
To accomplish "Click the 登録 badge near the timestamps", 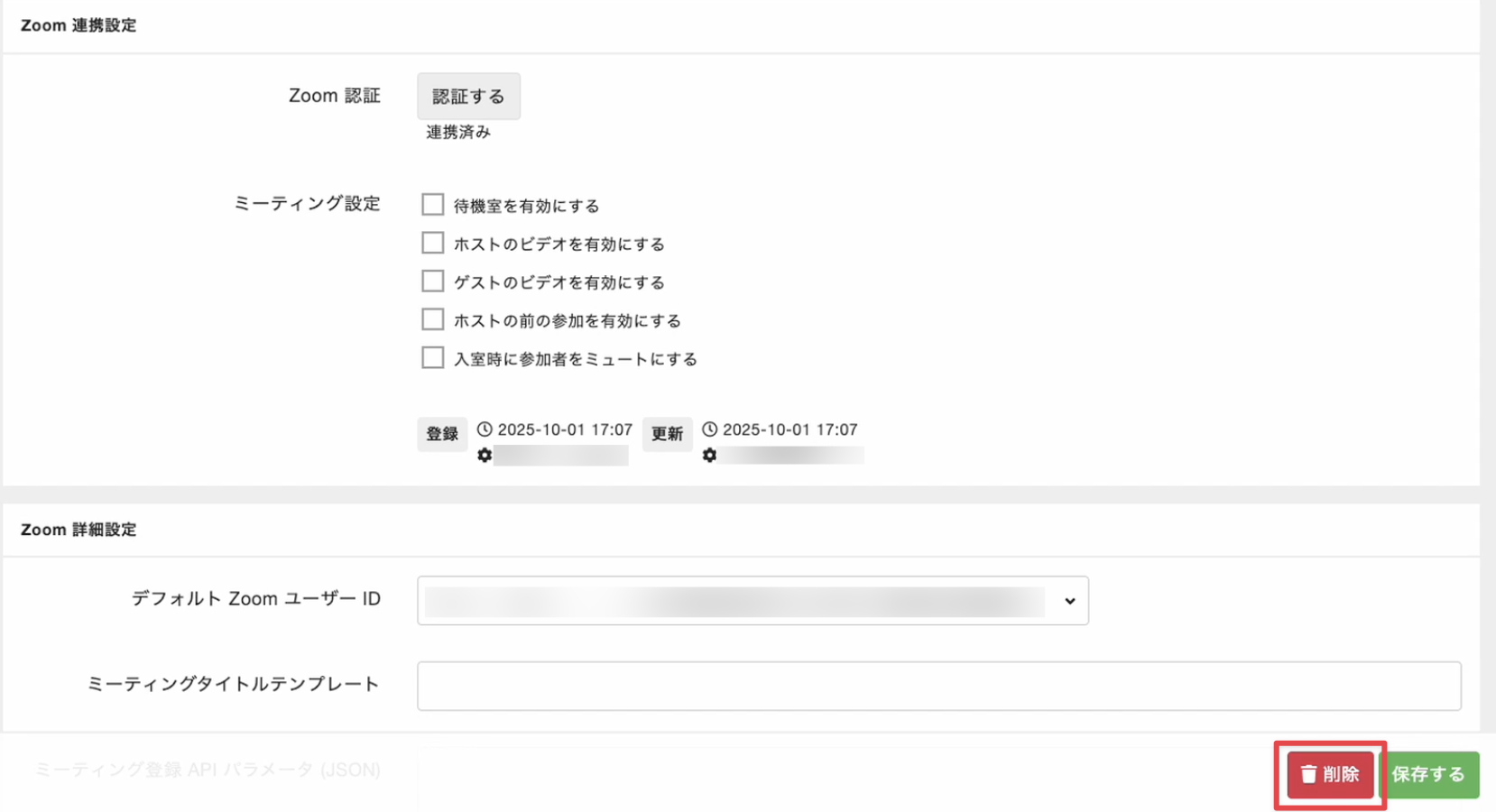I will click(x=442, y=433).
